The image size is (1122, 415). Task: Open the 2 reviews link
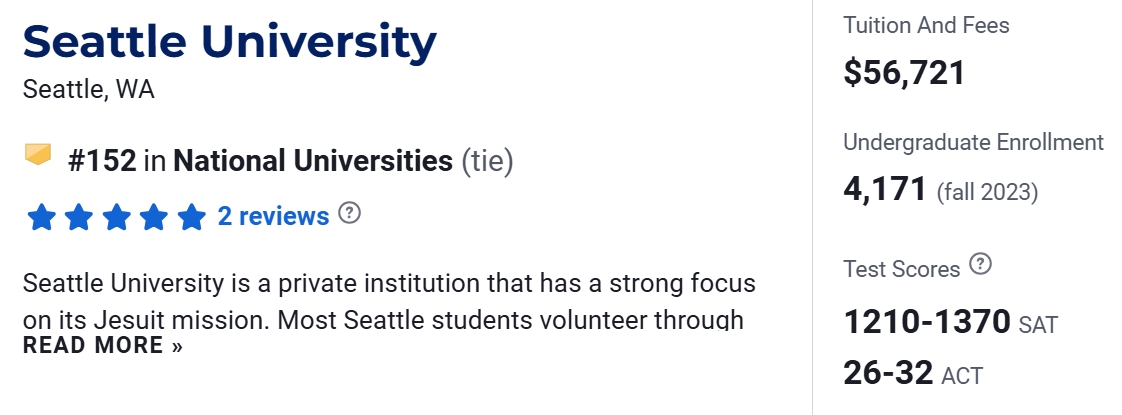click(273, 216)
